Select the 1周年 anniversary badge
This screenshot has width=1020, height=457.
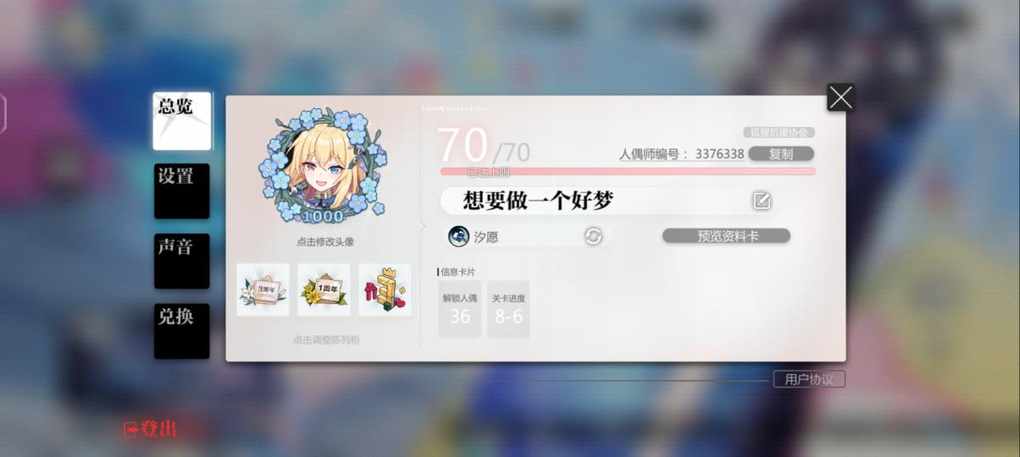[x=324, y=290]
